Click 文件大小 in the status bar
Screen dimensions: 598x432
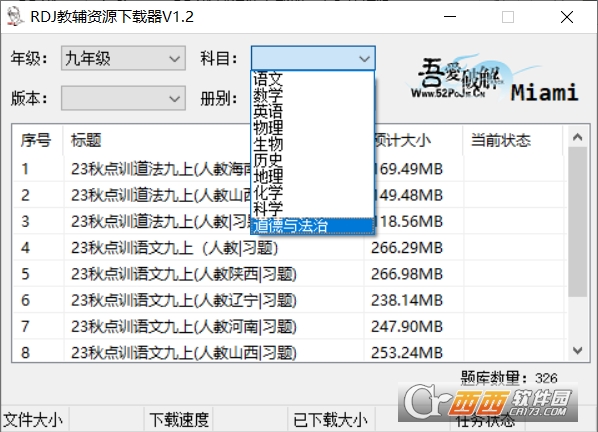click(x=34, y=420)
